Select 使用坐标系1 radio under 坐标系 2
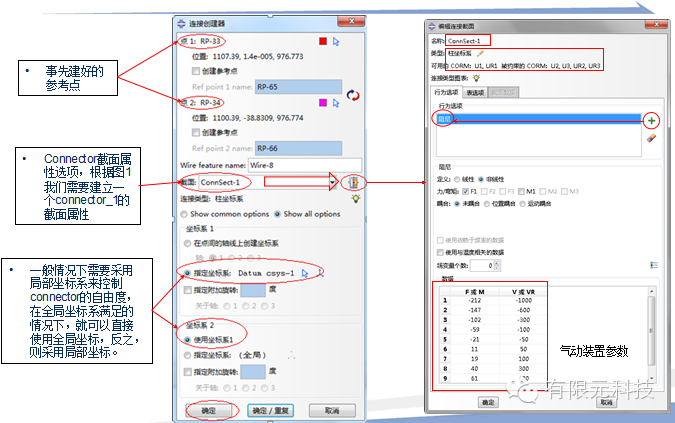Image resolution: width=675 pixels, height=423 pixels. pyautogui.click(x=187, y=340)
